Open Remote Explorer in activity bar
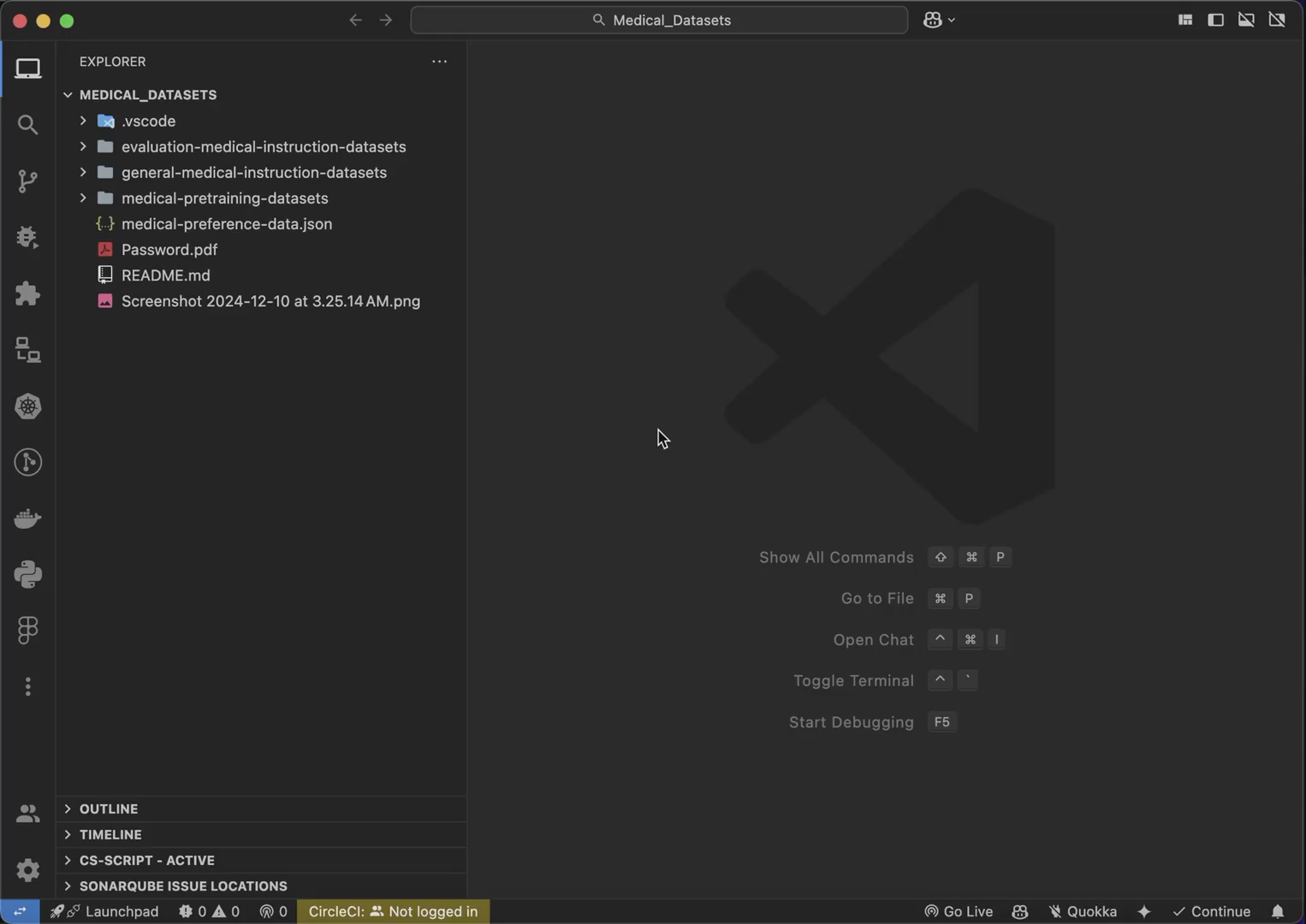This screenshot has width=1306, height=924. (27, 350)
